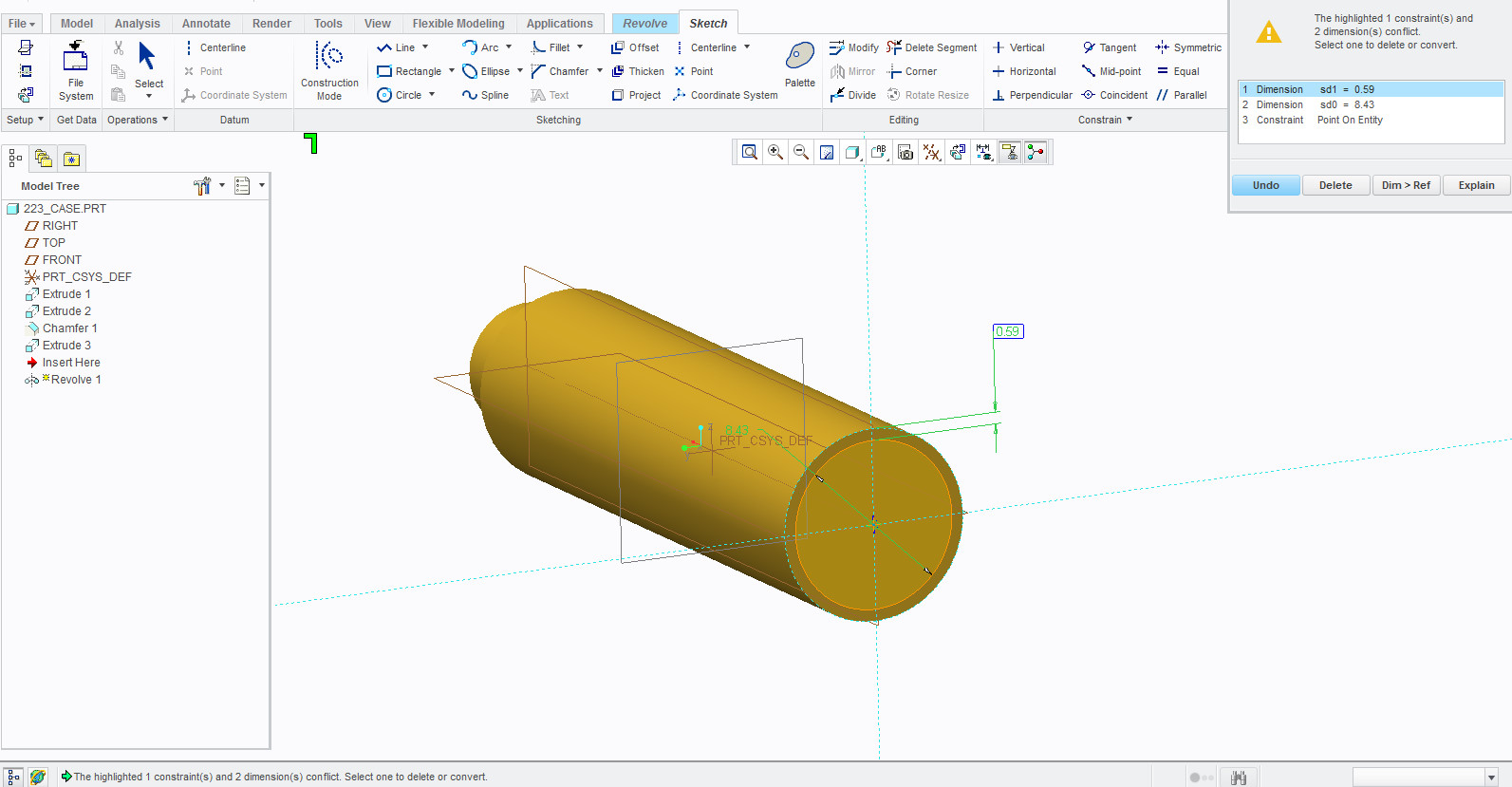Viewport: 1512px width, 787px height.
Task: Apply the Mid-point constraint
Action: [x=1111, y=71]
